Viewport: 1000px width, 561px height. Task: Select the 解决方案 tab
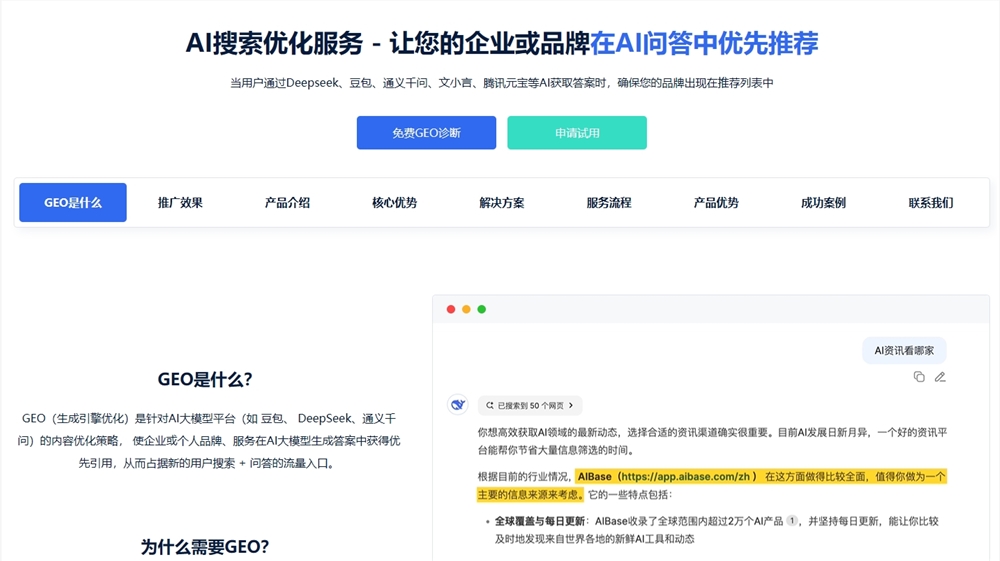(501, 203)
